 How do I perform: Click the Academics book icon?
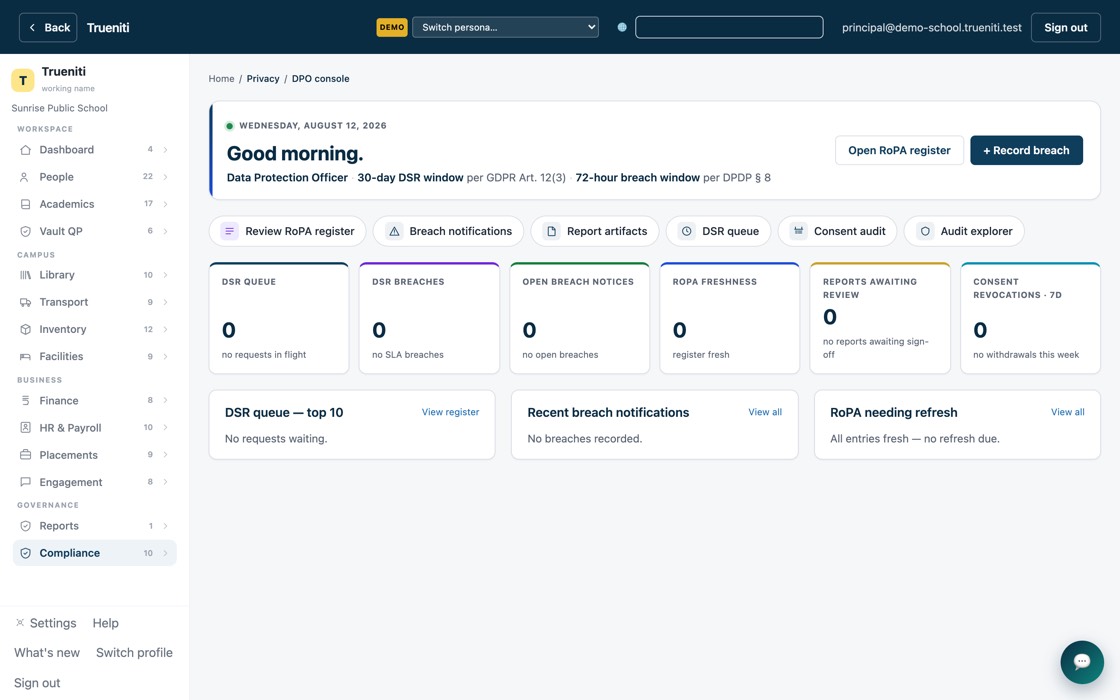pos(26,204)
